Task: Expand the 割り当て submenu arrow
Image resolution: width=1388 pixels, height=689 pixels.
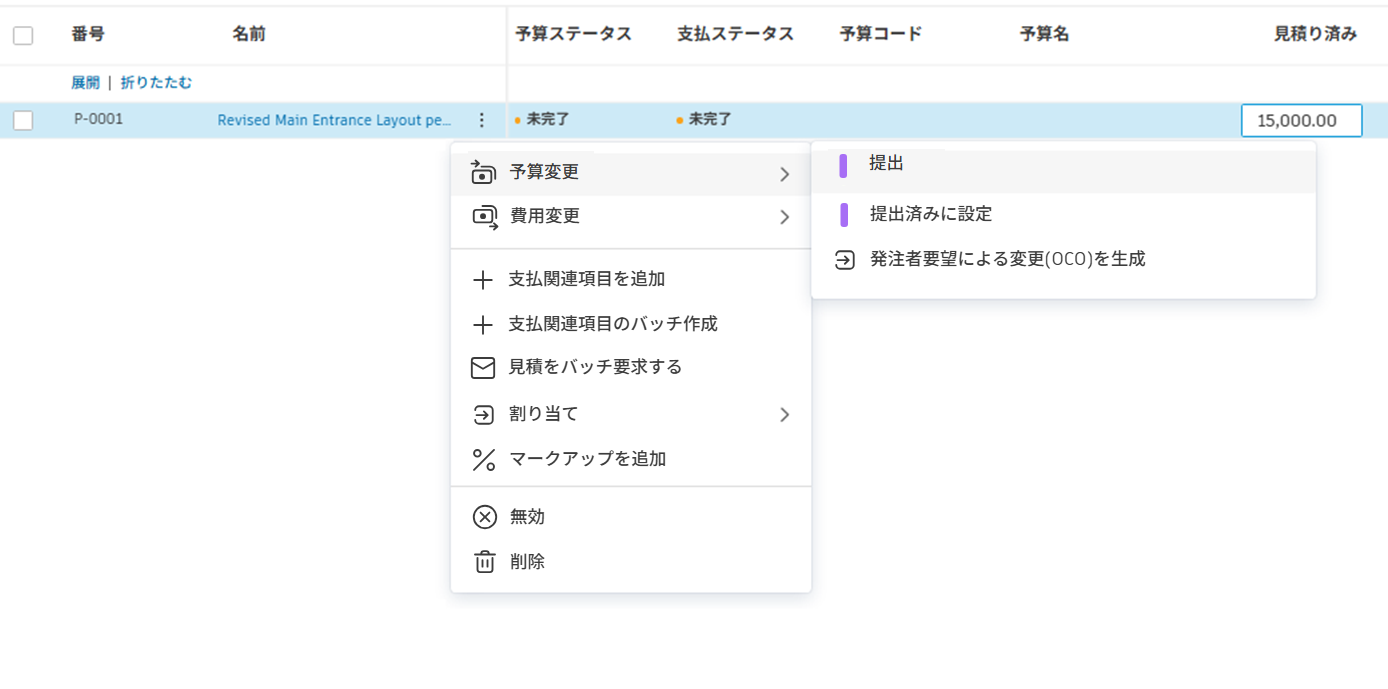Action: click(x=786, y=413)
